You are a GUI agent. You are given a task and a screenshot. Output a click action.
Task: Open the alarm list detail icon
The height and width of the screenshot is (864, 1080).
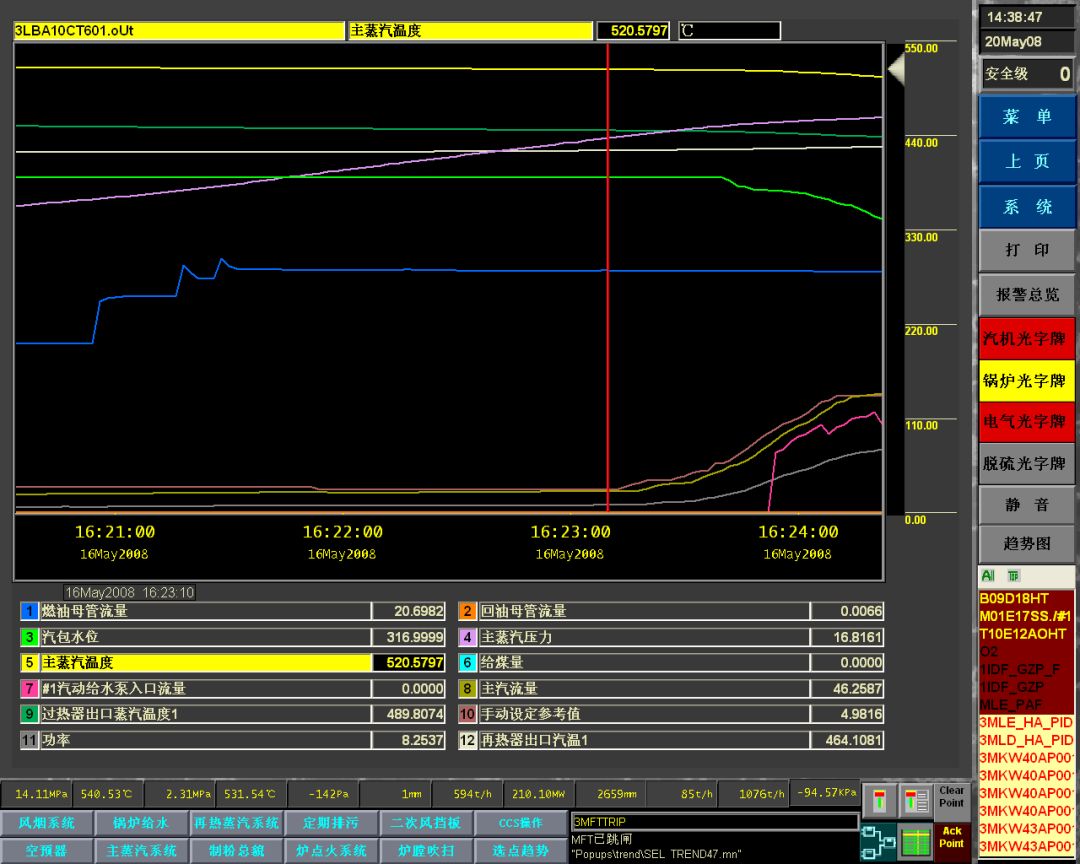tap(915, 801)
